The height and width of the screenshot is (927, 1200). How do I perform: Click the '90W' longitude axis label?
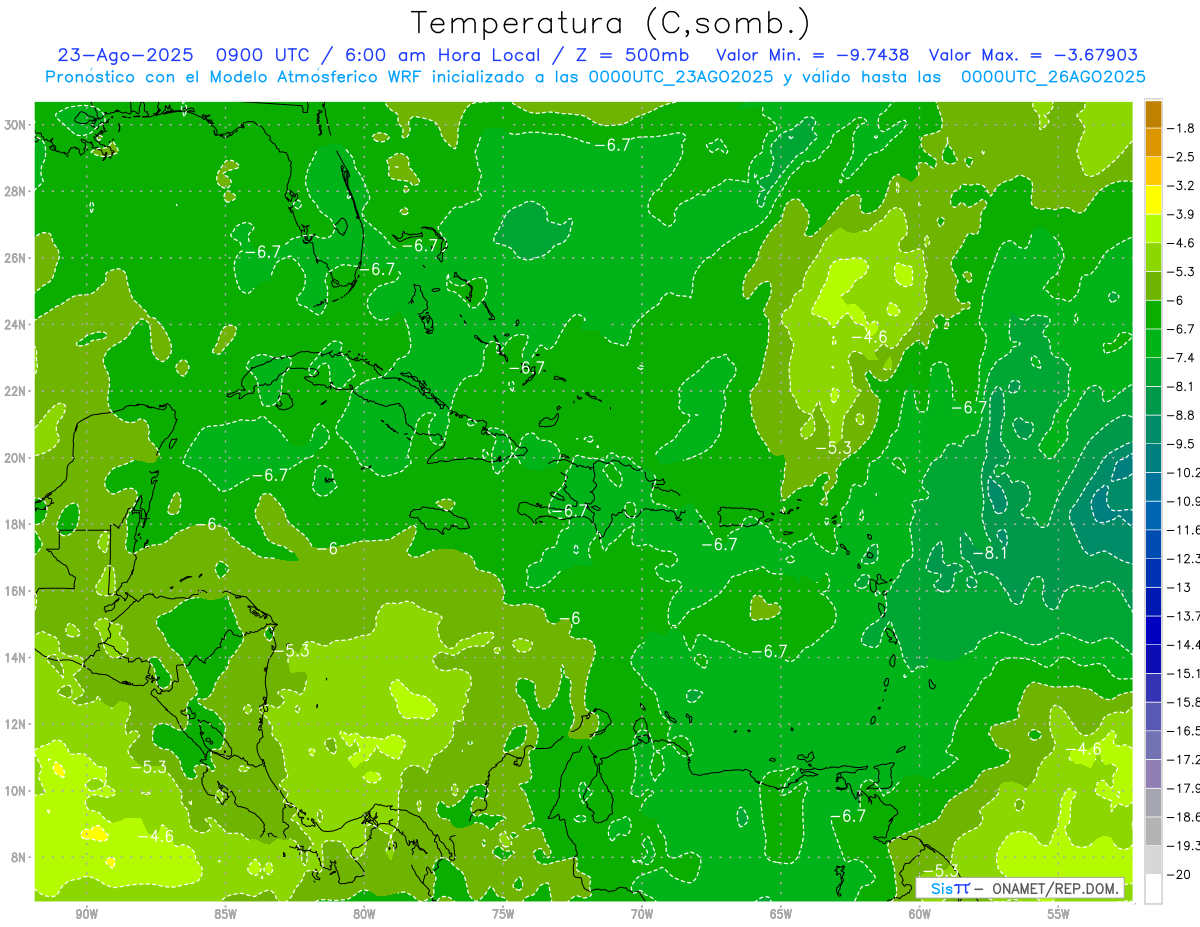86,915
